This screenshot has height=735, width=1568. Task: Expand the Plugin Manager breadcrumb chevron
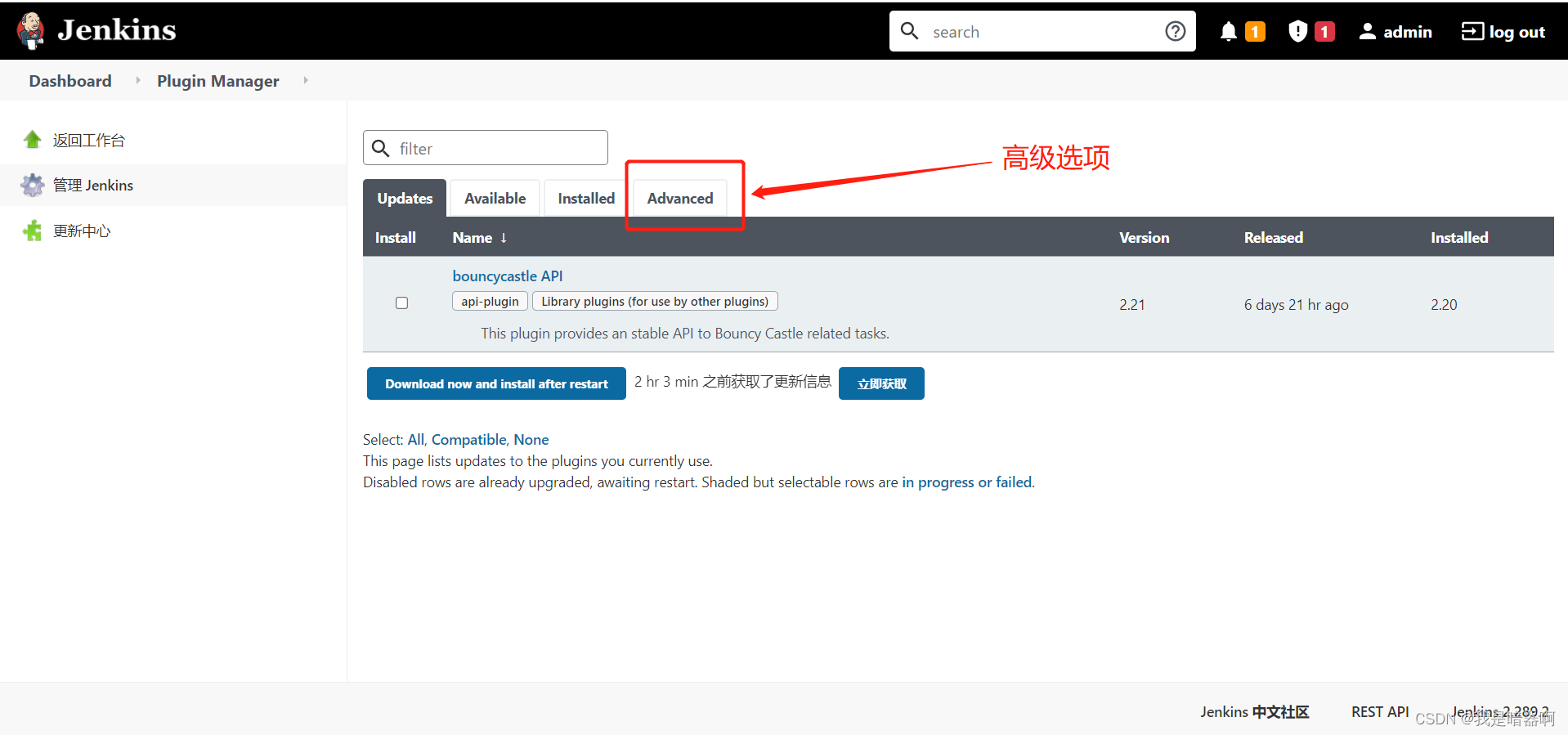tap(306, 80)
